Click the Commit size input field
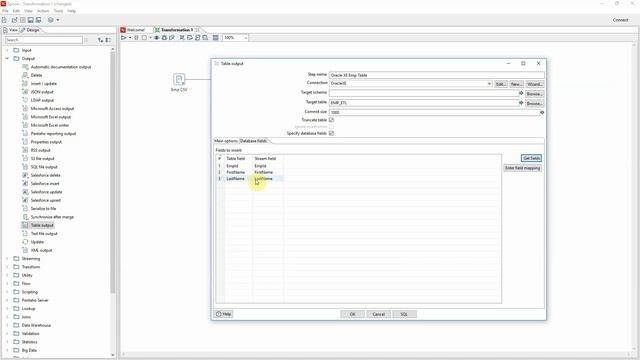 pyautogui.click(x=434, y=112)
